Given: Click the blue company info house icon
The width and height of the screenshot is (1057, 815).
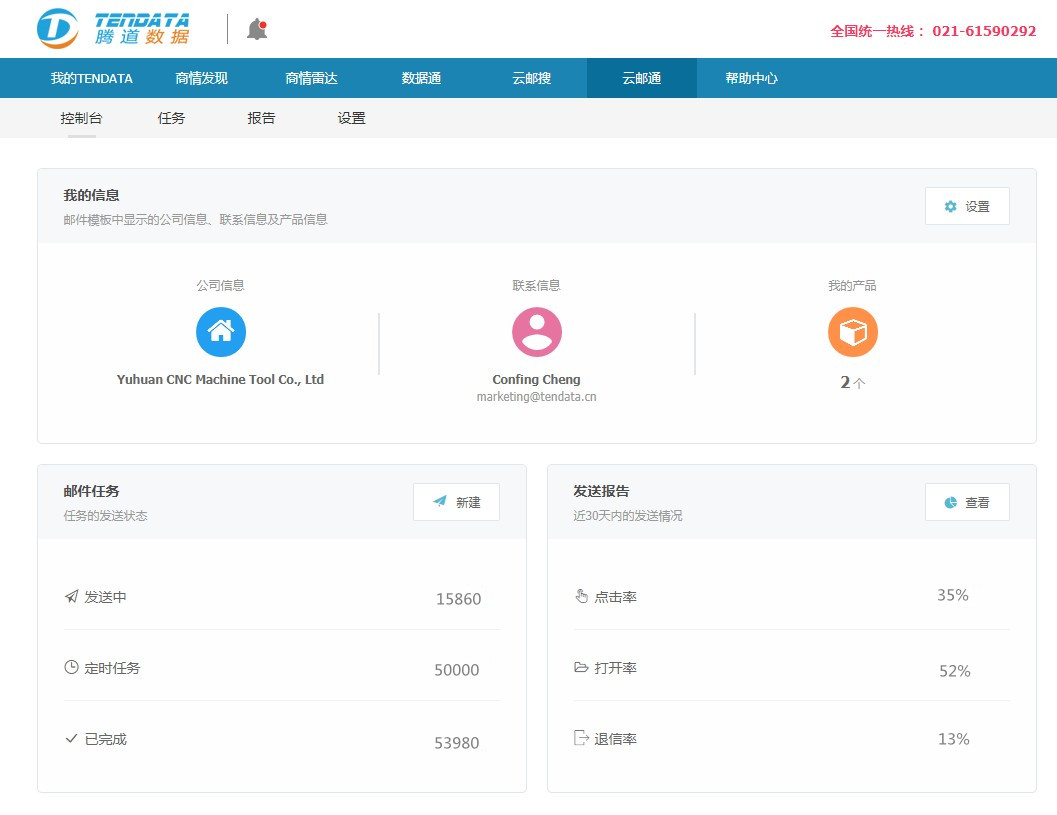Looking at the screenshot, I should (221, 332).
